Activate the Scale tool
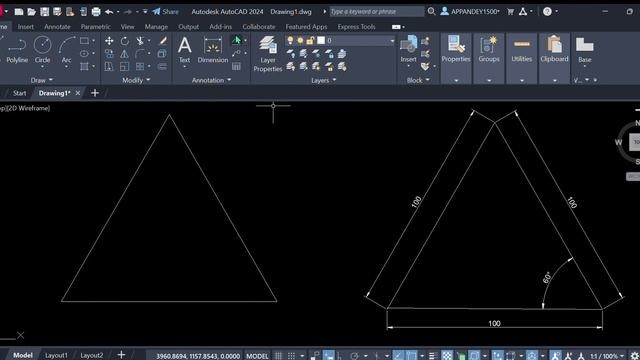The width and height of the screenshot is (640, 360). (x=124, y=67)
